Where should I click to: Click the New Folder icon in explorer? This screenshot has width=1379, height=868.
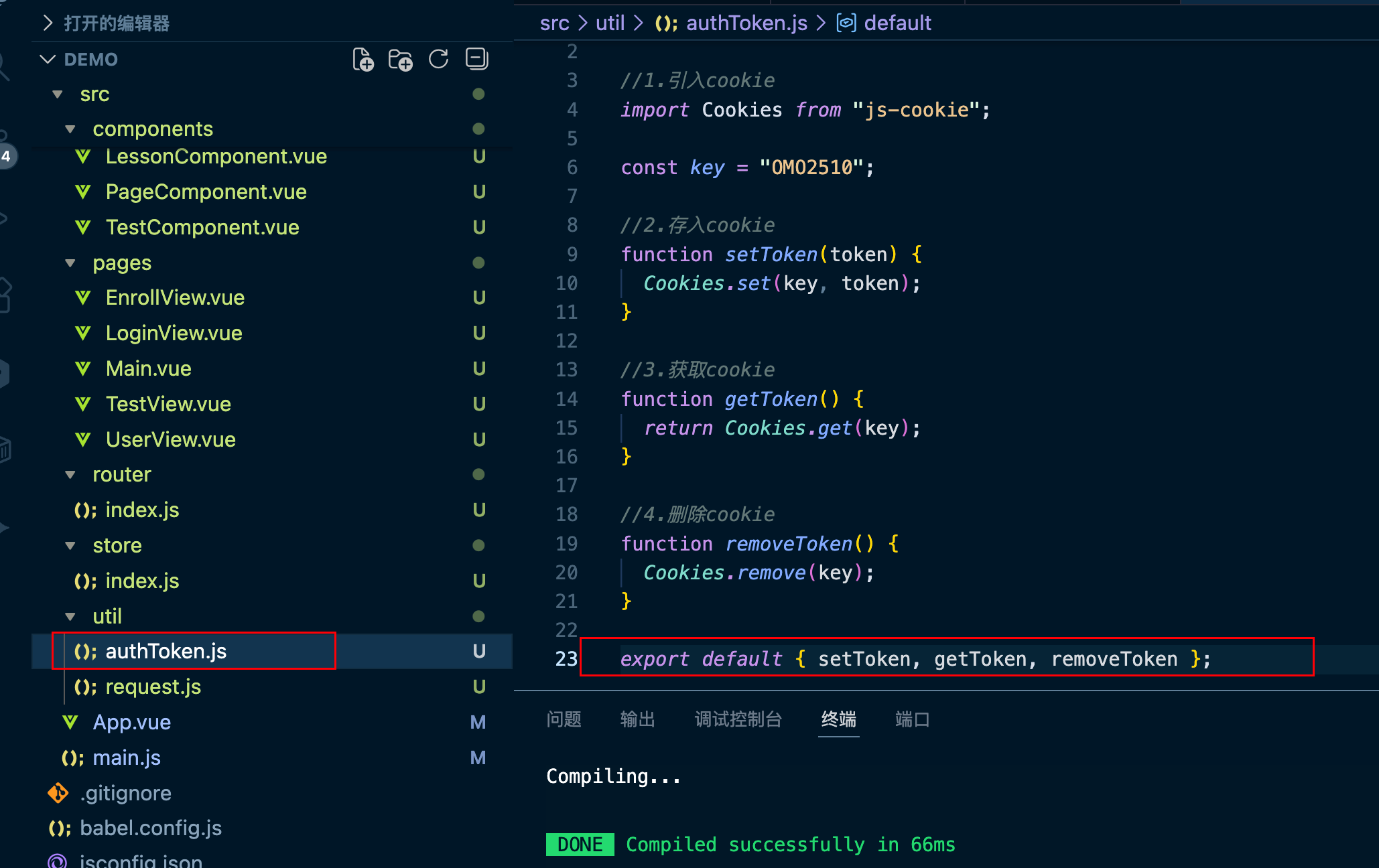[401, 60]
